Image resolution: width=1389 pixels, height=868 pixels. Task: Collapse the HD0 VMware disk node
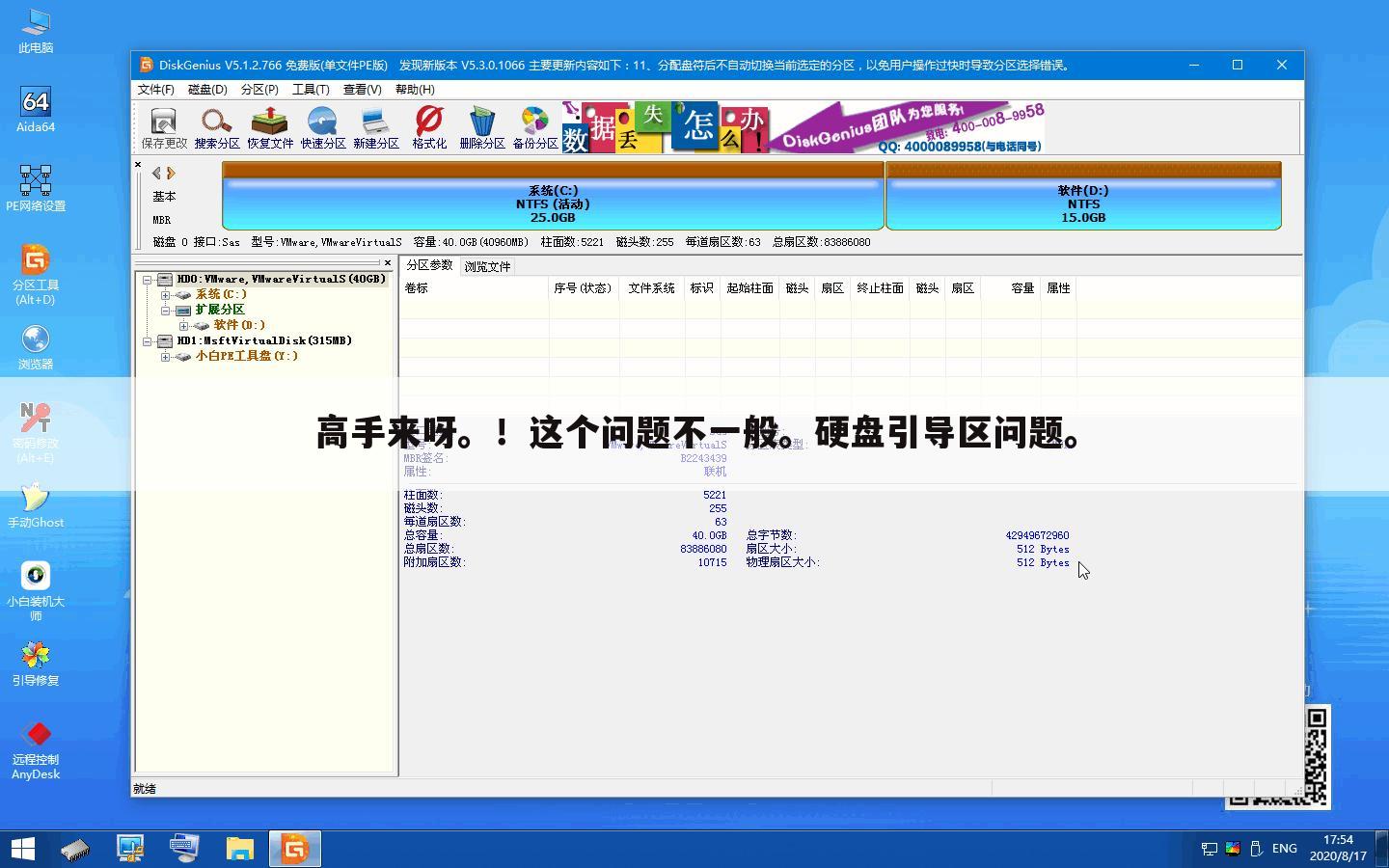(148, 280)
